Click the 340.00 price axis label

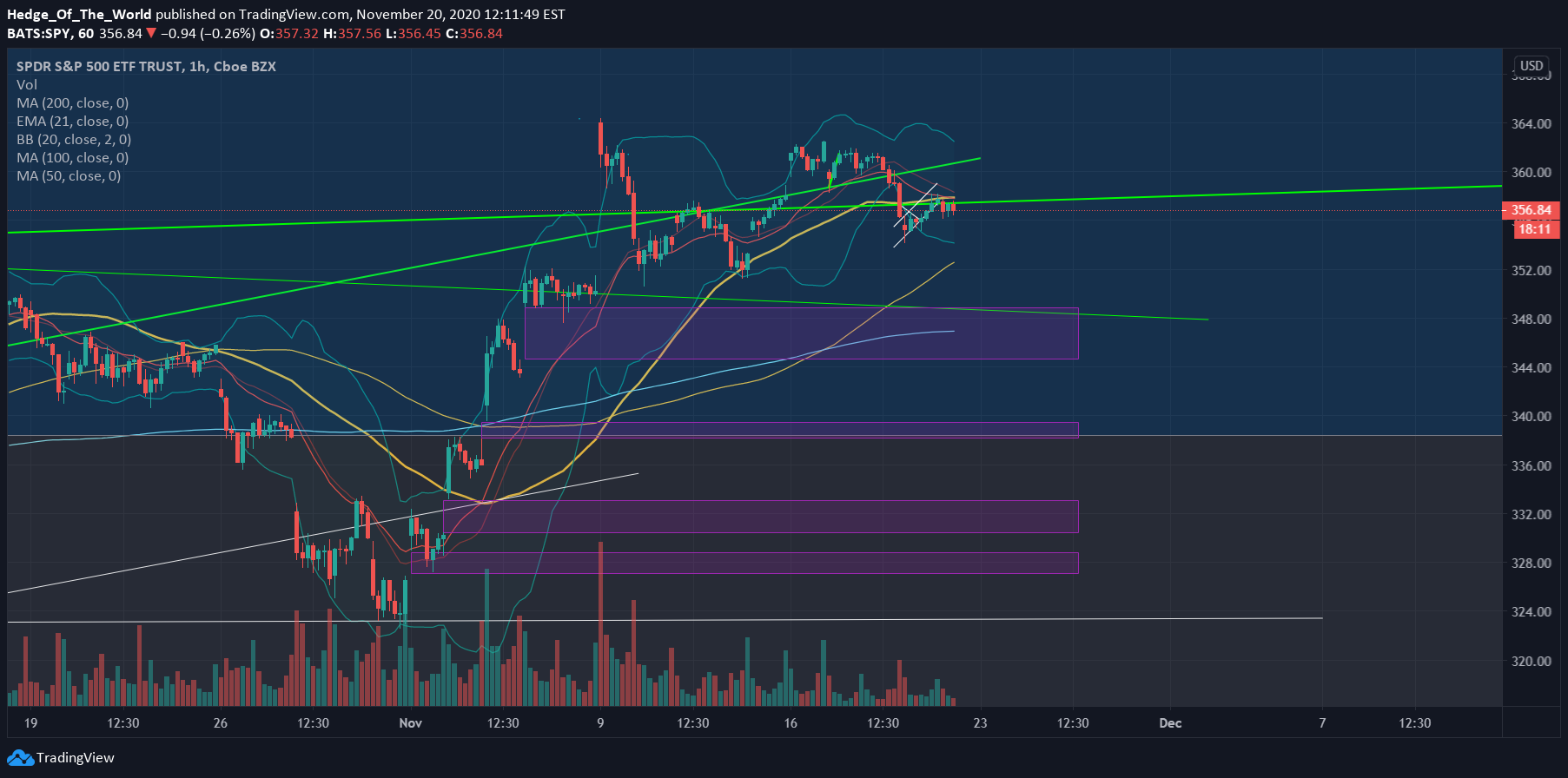[1532, 416]
